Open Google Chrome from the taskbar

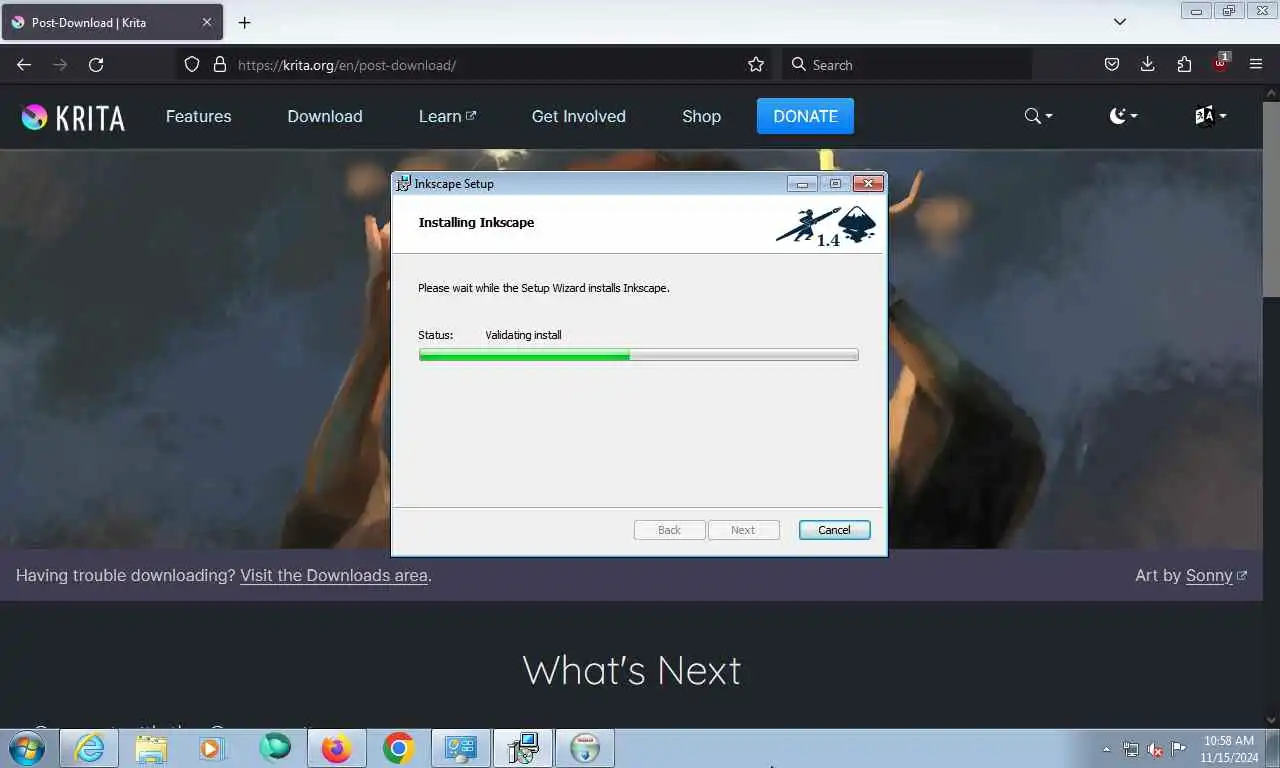(398, 748)
